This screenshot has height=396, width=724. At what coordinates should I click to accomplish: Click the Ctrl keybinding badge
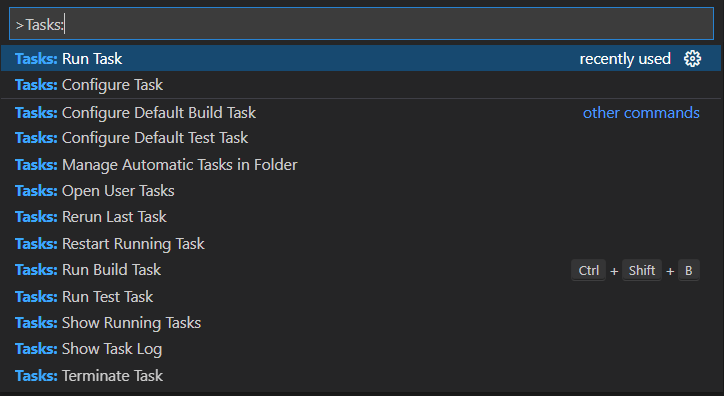pyautogui.click(x=588, y=270)
